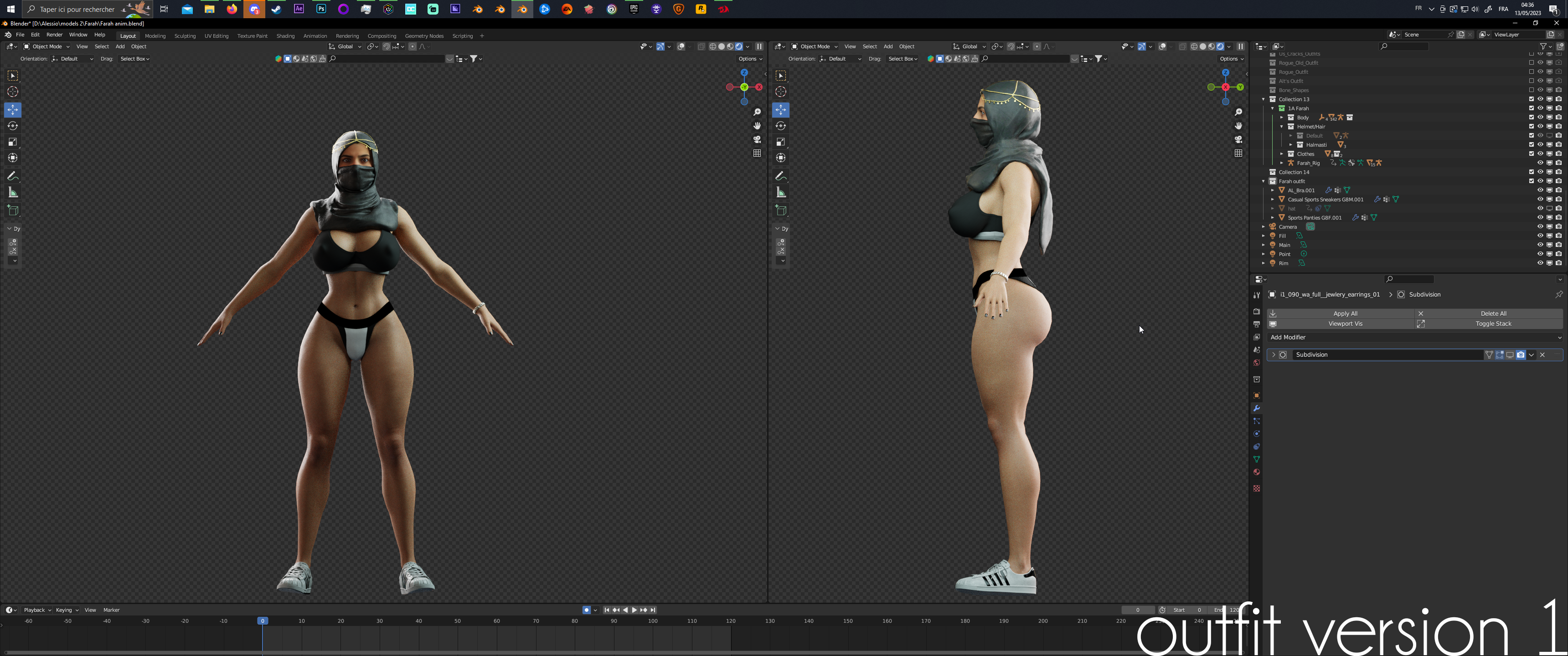This screenshot has height=656, width=1568.
Task: Hide Farah_Rig using its eye icon
Action: click(x=1541, y=163)
